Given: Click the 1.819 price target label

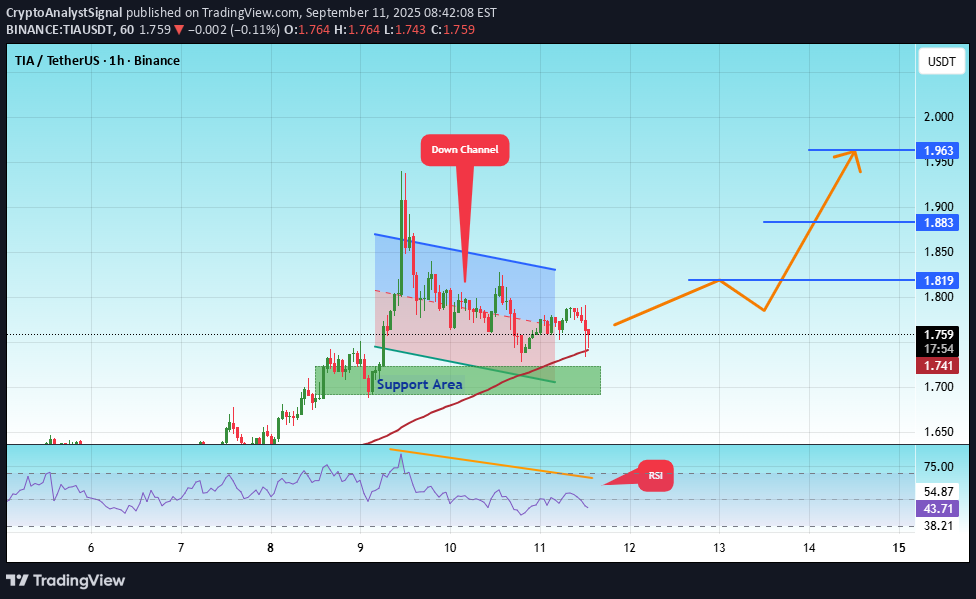Looking at the screenshot, I should pos(938,280).
